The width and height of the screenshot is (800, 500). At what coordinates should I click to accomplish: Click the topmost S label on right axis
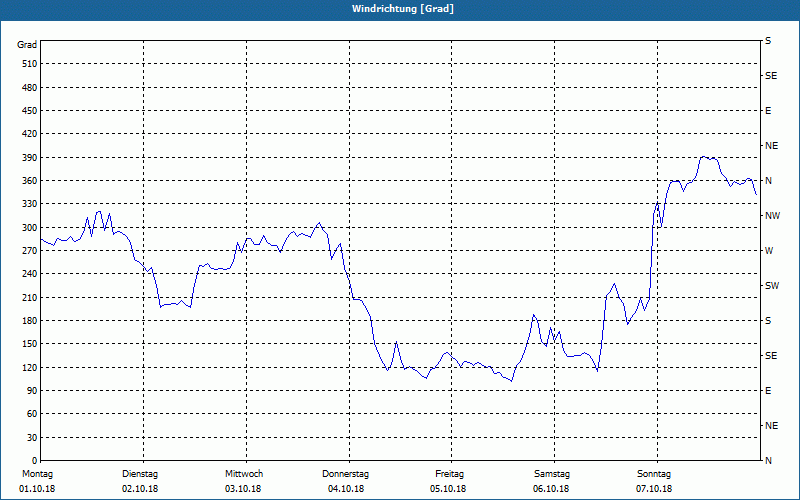pyautogui.click(x=768, y=41)
